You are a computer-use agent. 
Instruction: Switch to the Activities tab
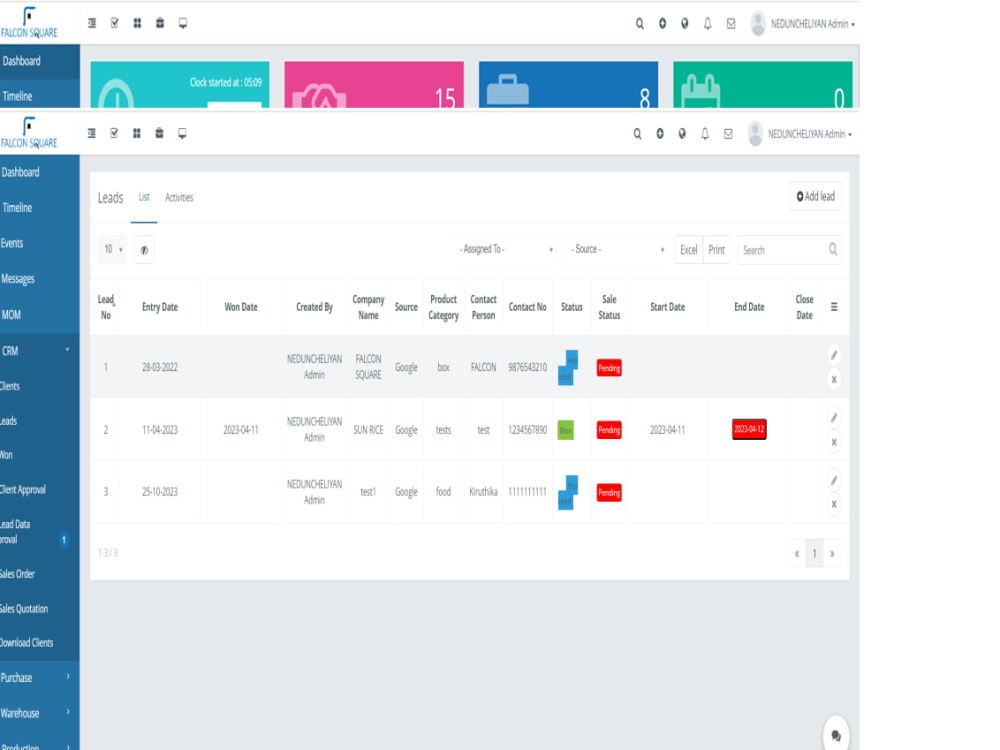coord(179,197)
